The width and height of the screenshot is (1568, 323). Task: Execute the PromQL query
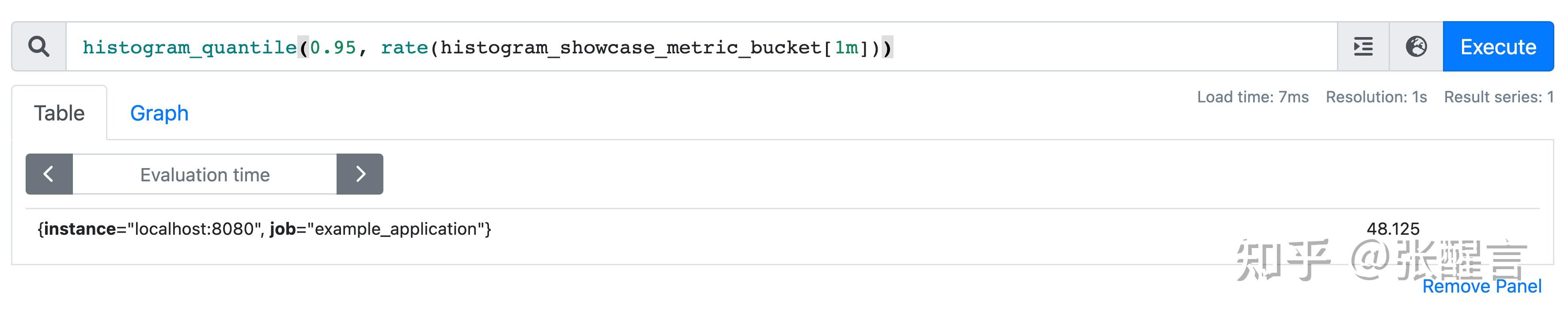coord(1498,46)
